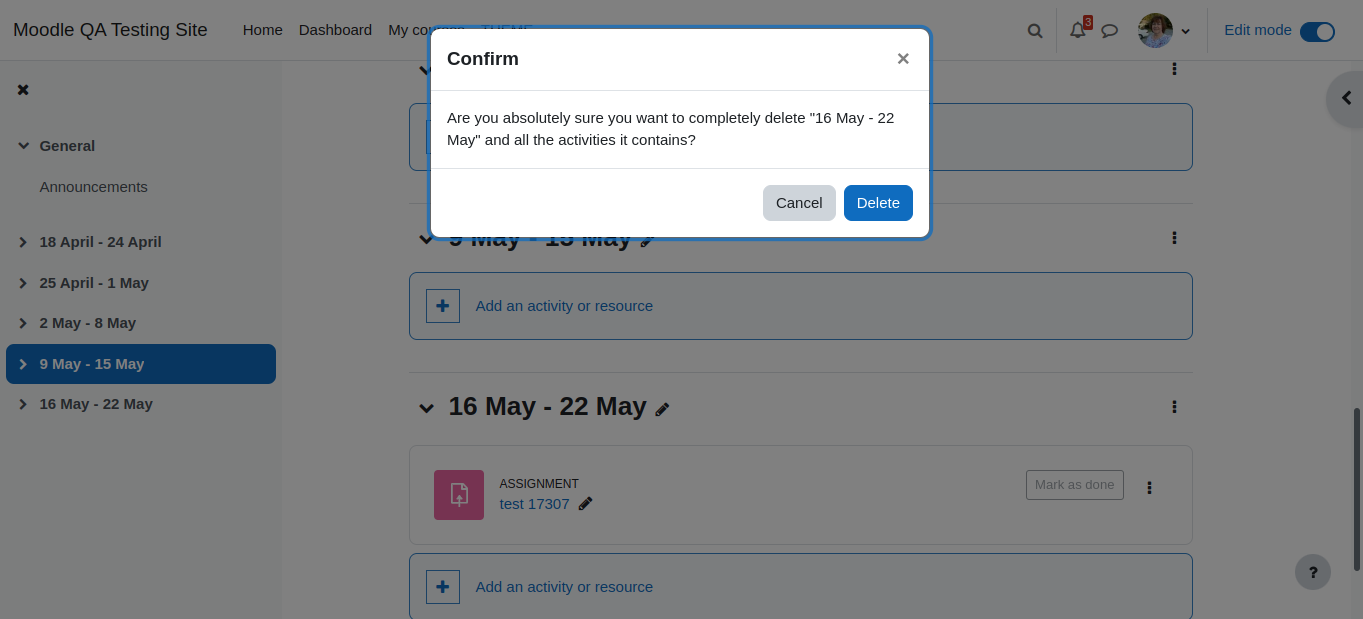The image size is (1363, 619).
Task: Collapse the 16 May - 22 May section chevron
Action: point(427,408)
